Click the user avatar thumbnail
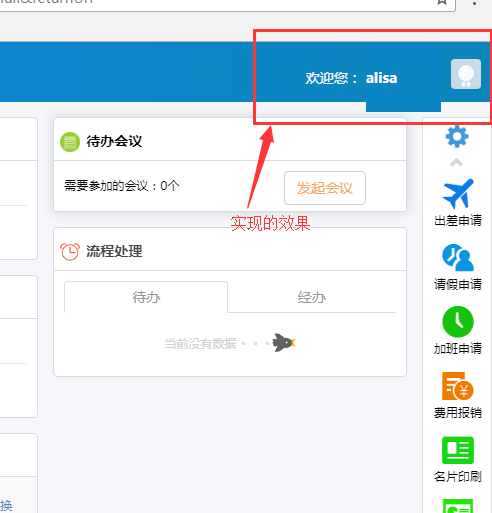This screenshot has height=513, width=492. click(x=466, y=74)
